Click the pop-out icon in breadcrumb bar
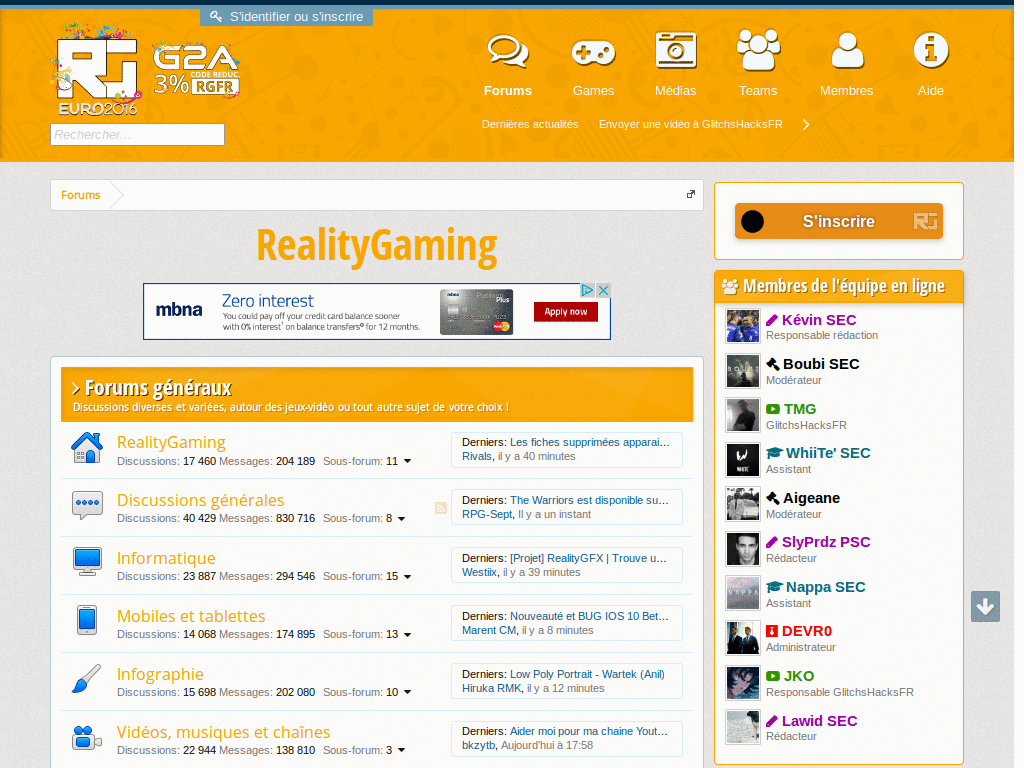The image size is (1024, 768). pos(691,194)
